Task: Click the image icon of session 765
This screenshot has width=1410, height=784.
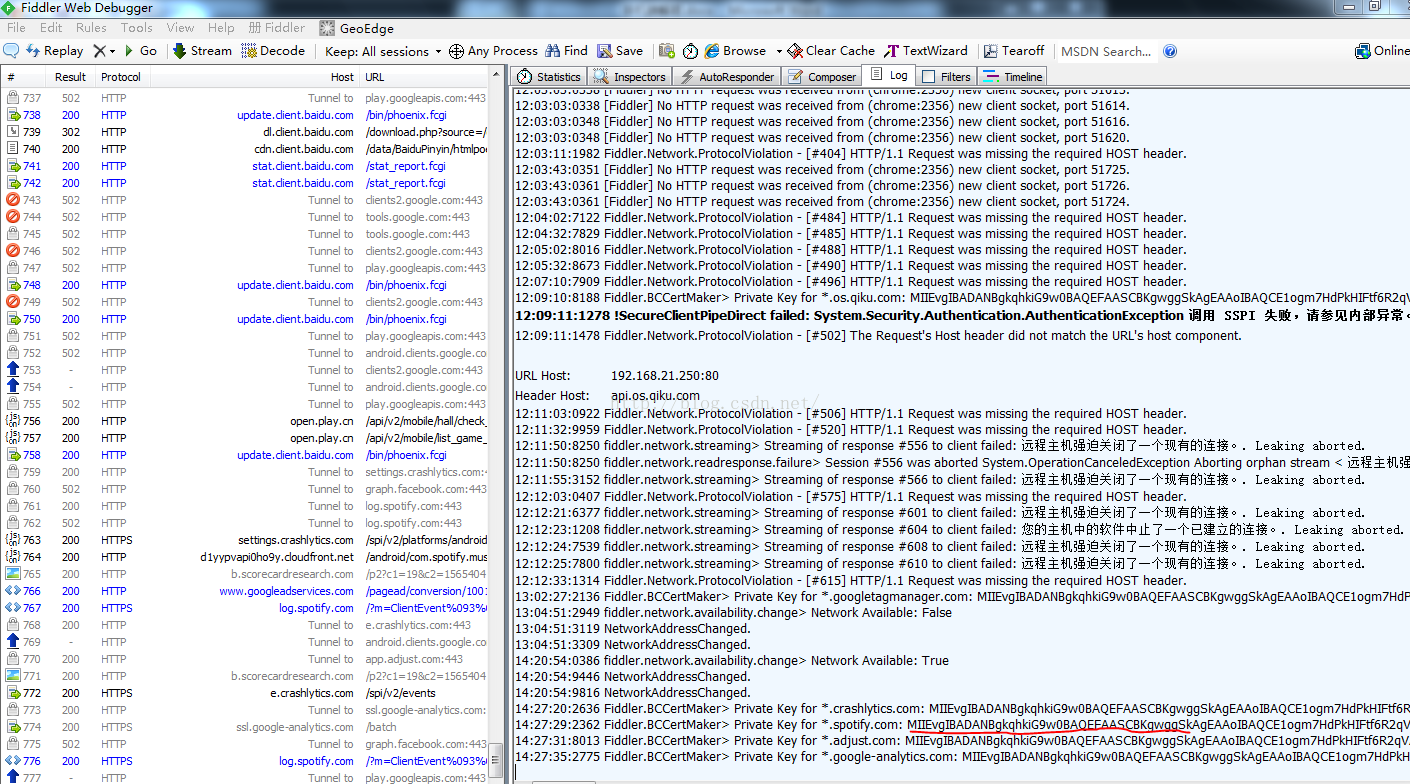Action: coord(13,574)
